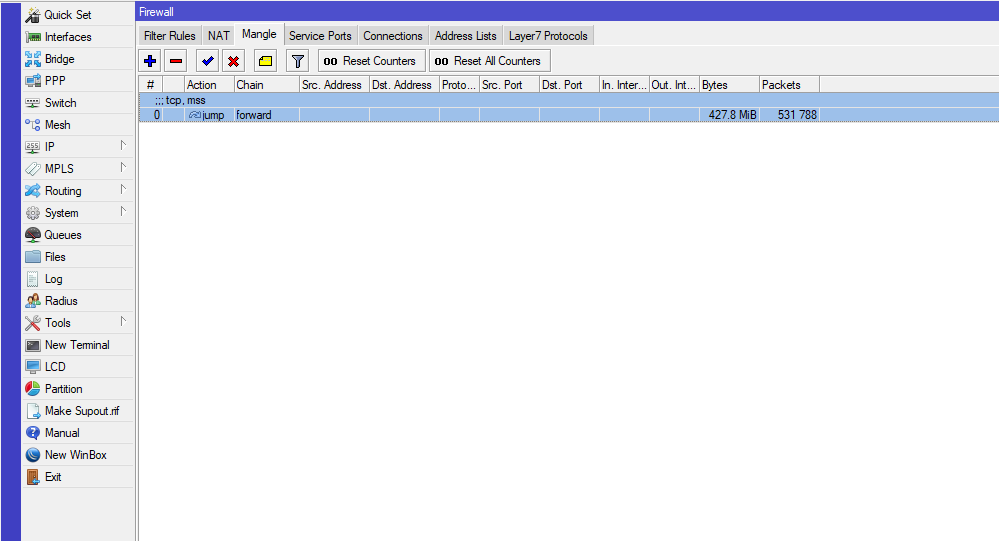Enable rule with the blue checkmark icon

pos(208,61)
